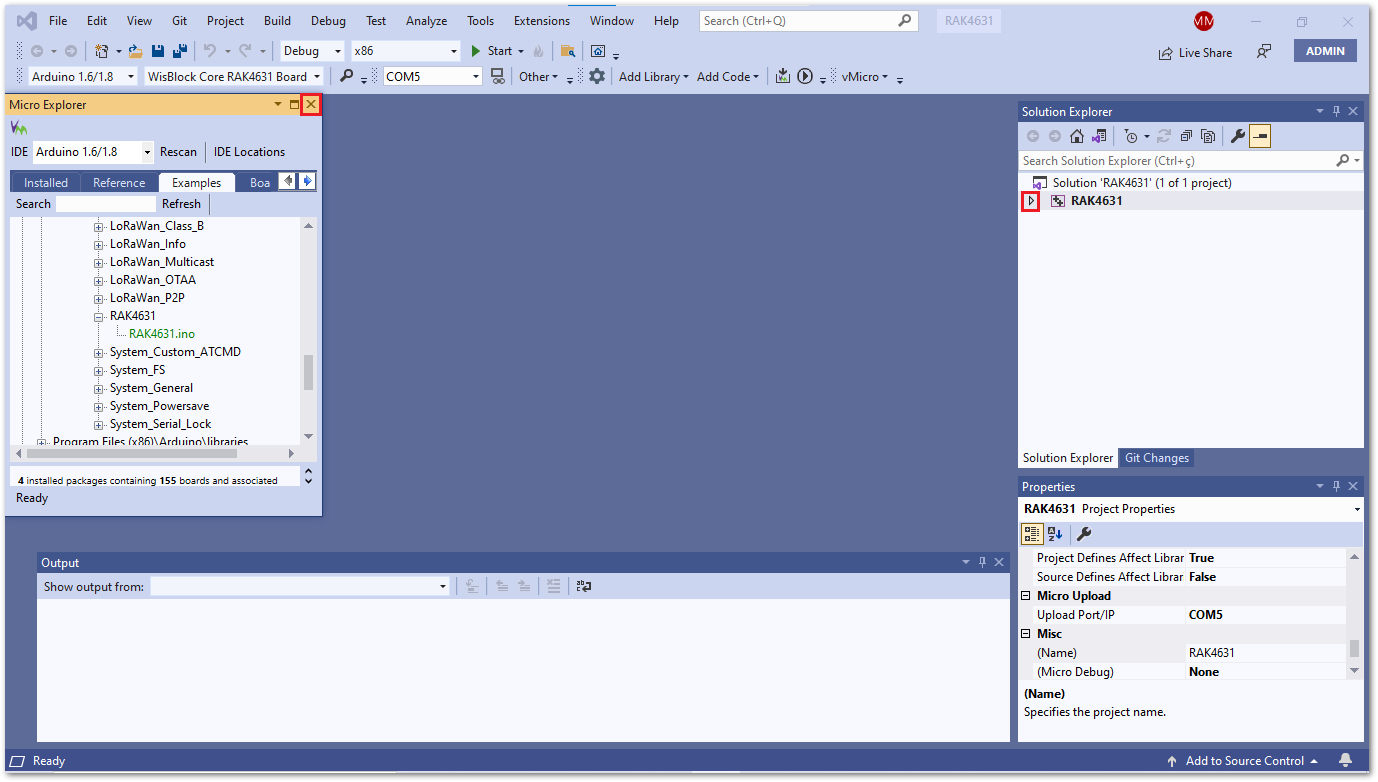
Task: Click the Property Pages wrench in Properties panel
Action: [x=1084, y=534]
